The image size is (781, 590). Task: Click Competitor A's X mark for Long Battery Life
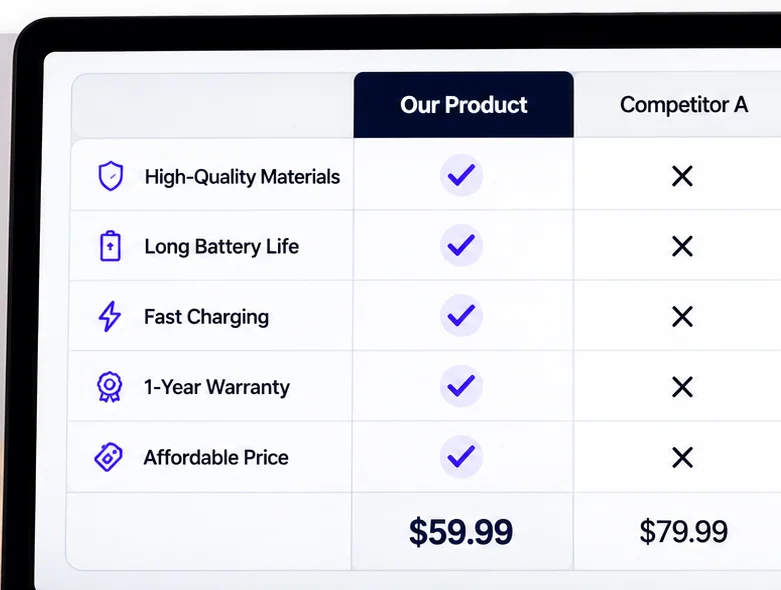(682, 246)
